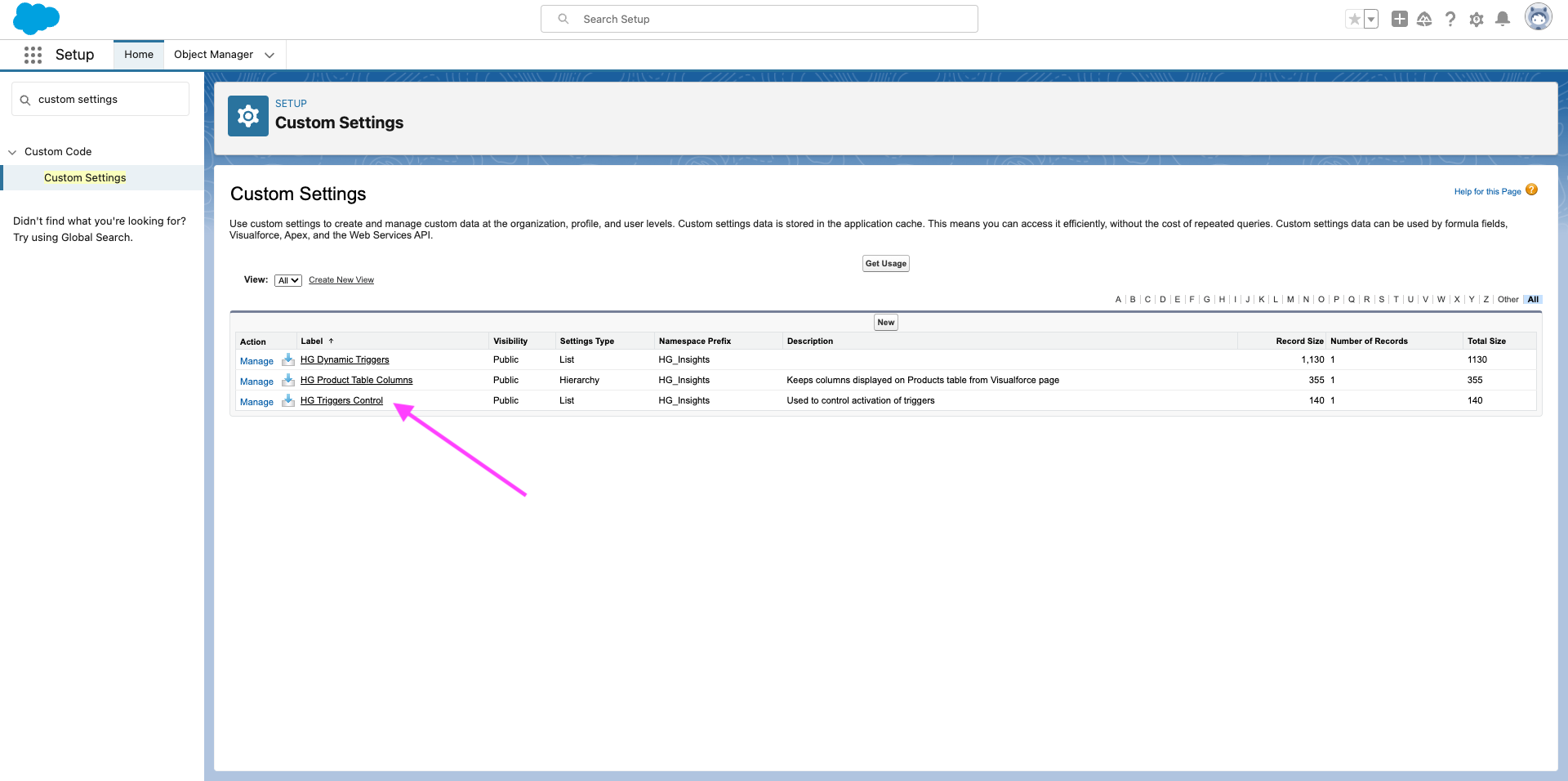This screenshot has height=781, width=1568.
Task: Click the Search Setup field
Action: pos(759,19)
